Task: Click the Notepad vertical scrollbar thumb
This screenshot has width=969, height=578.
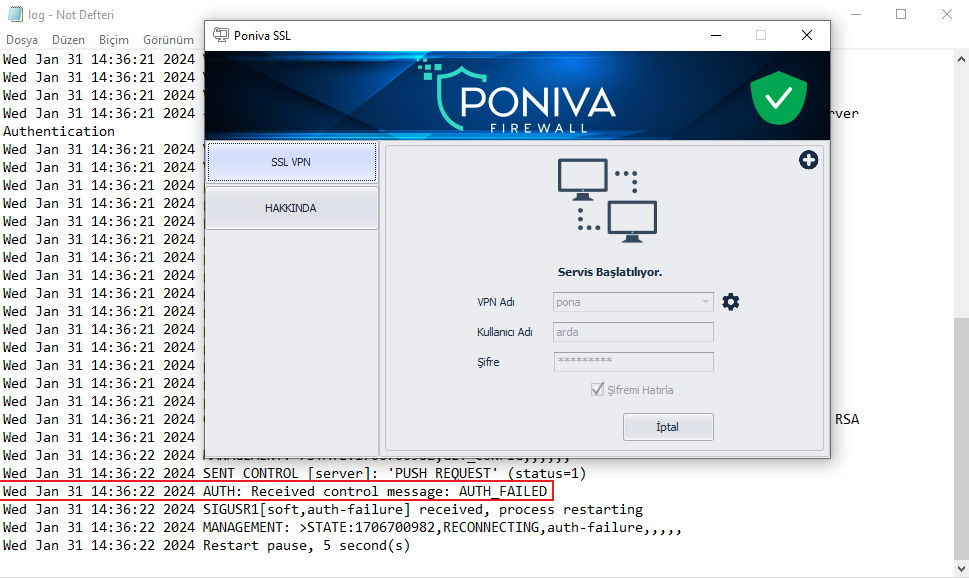Action: [961, 438]
